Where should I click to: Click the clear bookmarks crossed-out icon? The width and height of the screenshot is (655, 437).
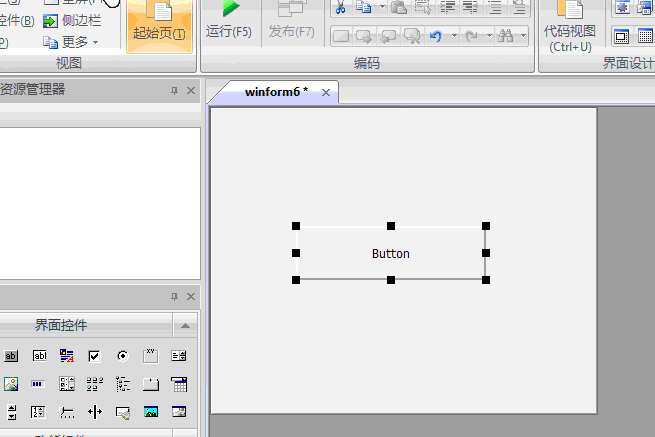coord(412,36)
